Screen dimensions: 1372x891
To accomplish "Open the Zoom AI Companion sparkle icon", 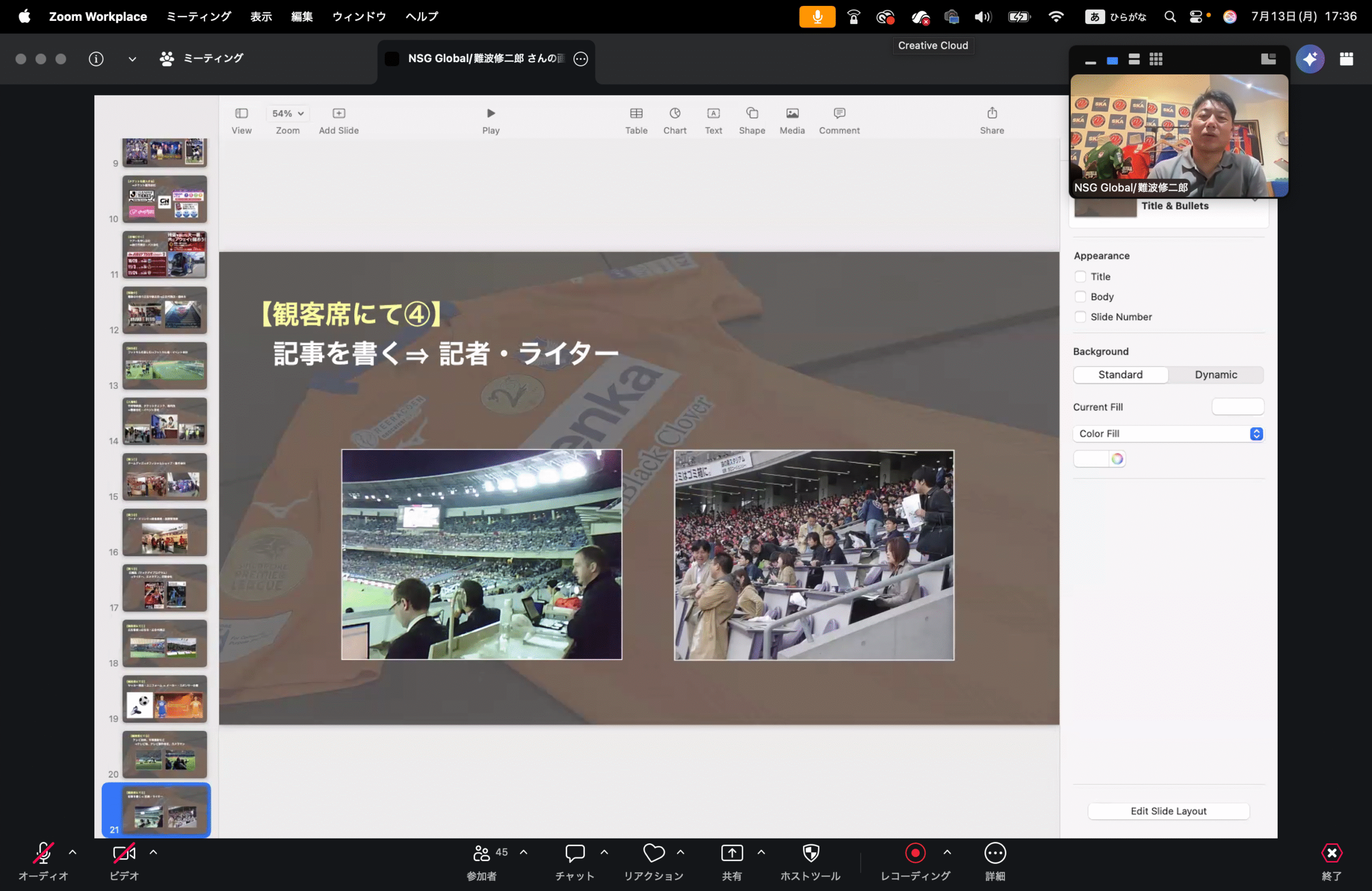I will coord(1310,59).
